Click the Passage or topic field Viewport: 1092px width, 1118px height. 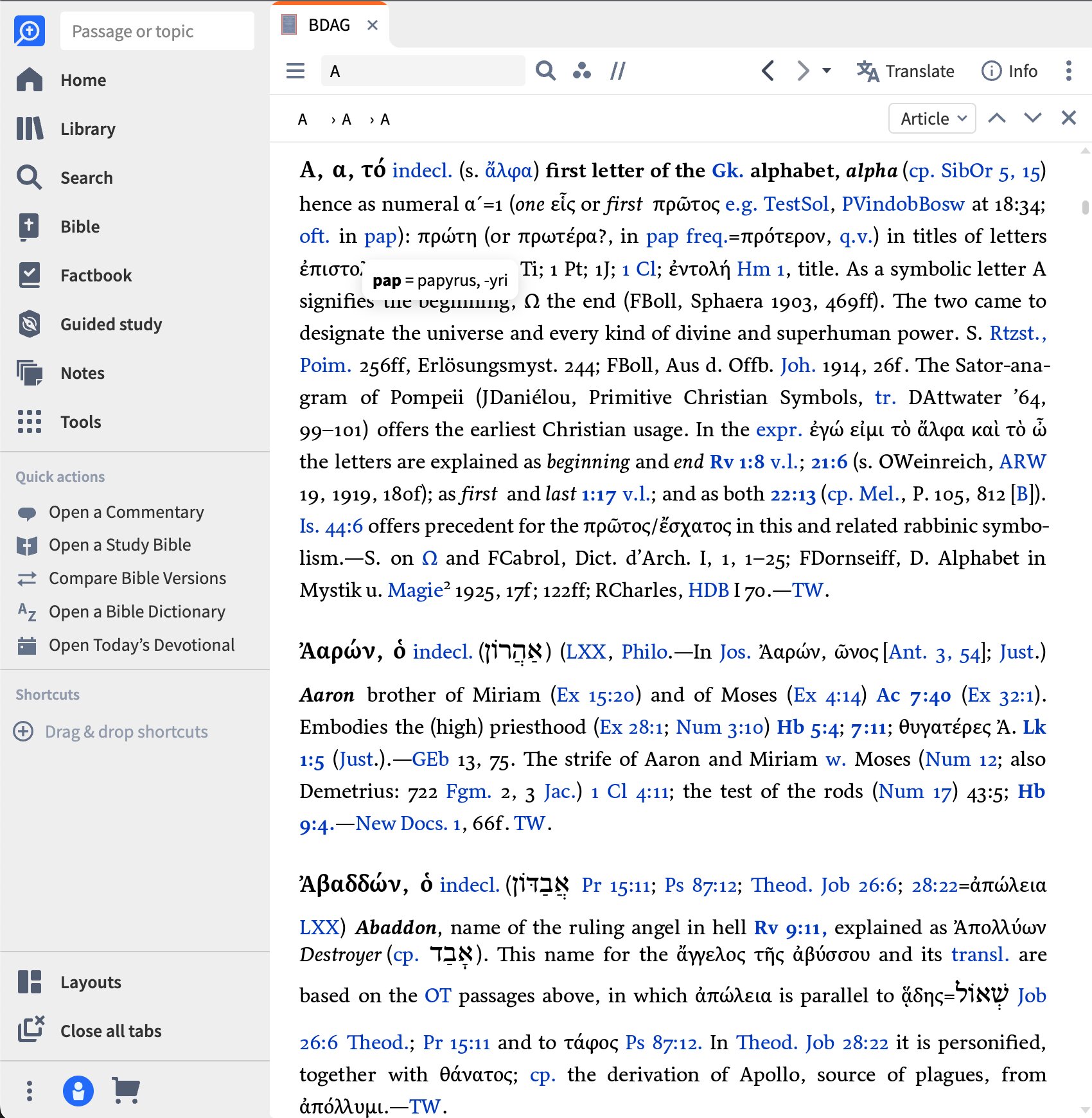(x=157, y=31)
